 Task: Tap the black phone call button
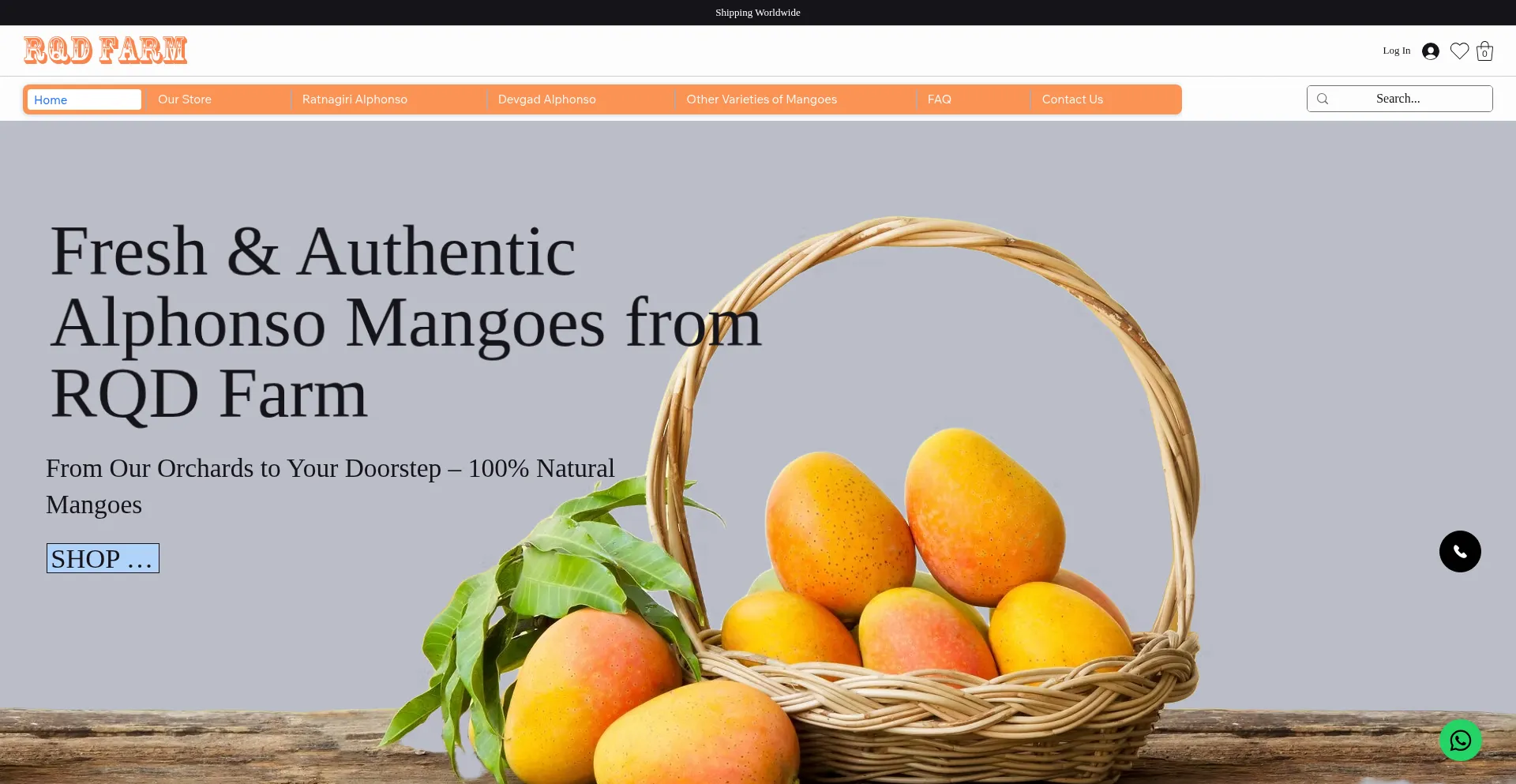click(1460, 551)
